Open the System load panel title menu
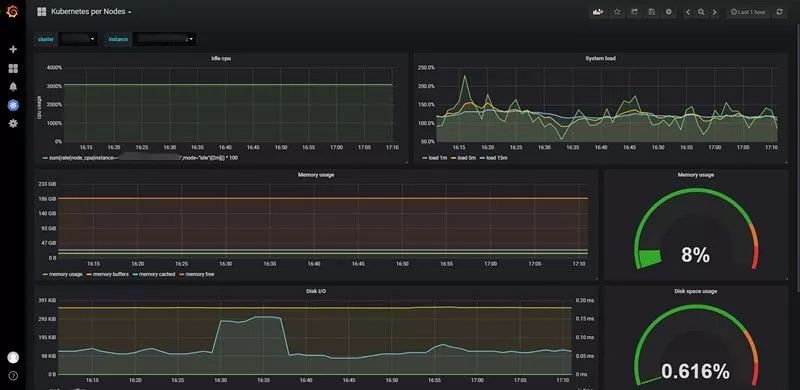 [600, 58]
